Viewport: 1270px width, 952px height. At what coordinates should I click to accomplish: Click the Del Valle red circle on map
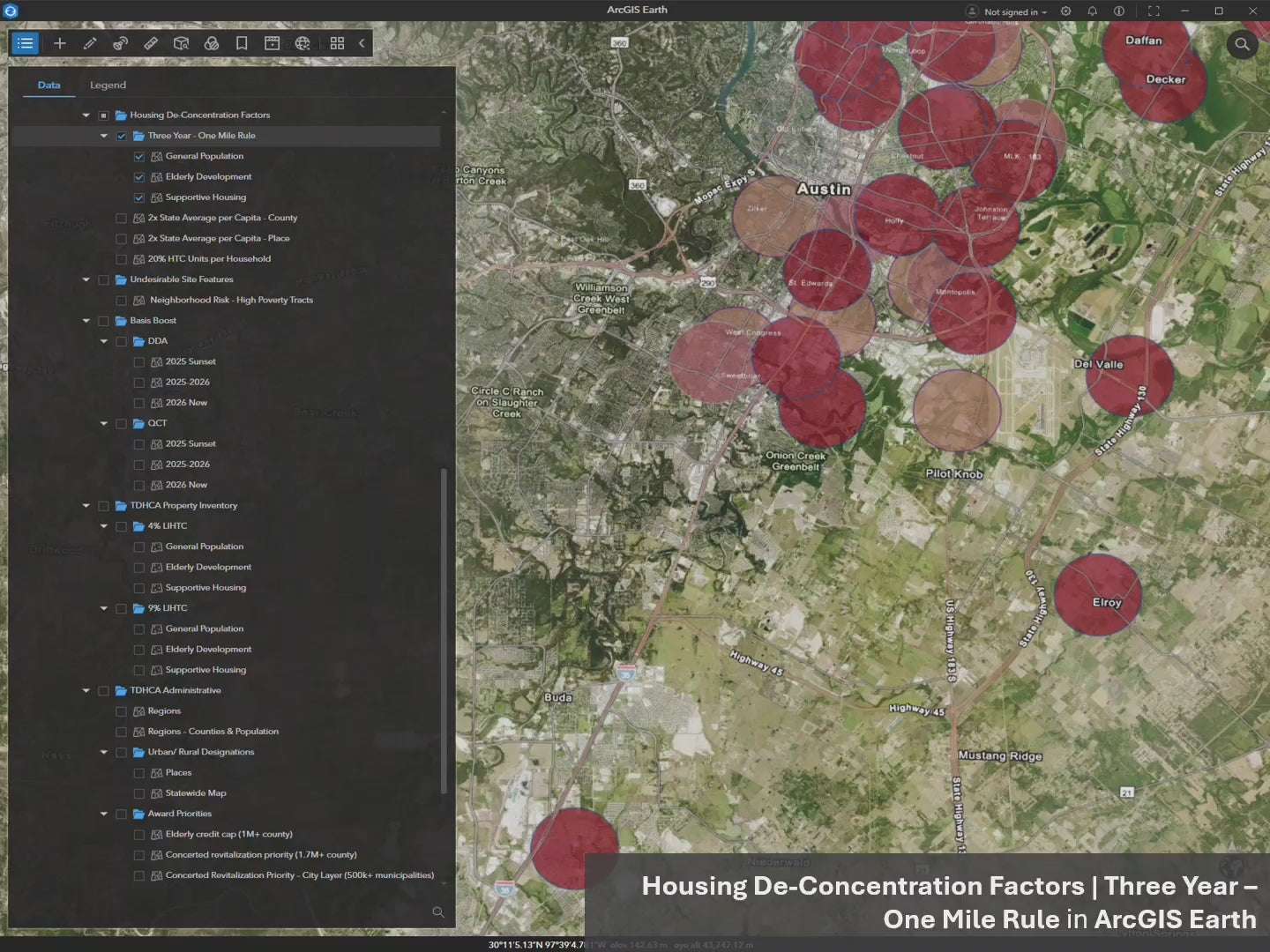(1130, 376)
